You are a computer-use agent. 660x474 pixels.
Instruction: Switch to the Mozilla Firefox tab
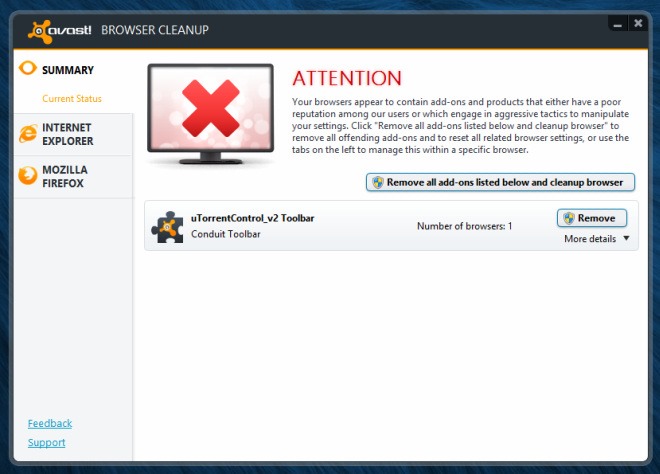coord(74,176)
